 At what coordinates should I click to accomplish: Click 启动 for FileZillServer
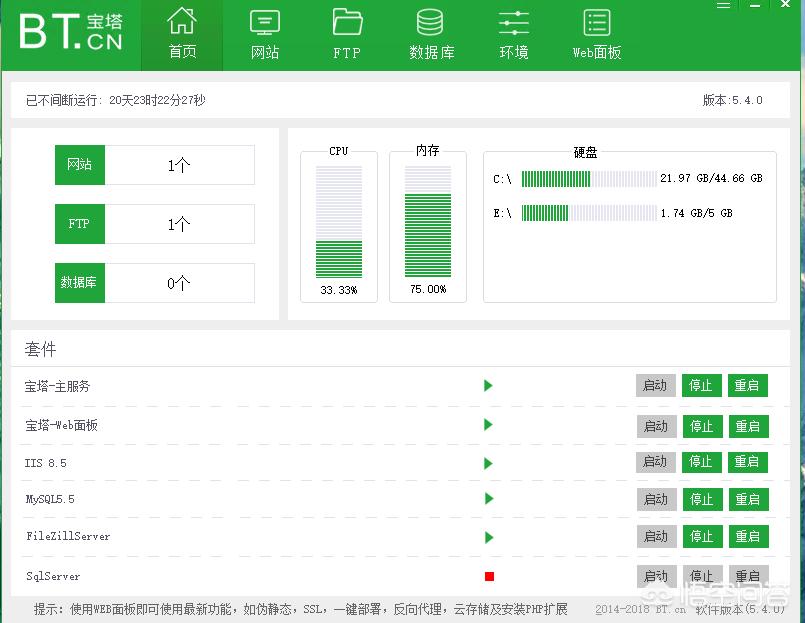(657, 536)
